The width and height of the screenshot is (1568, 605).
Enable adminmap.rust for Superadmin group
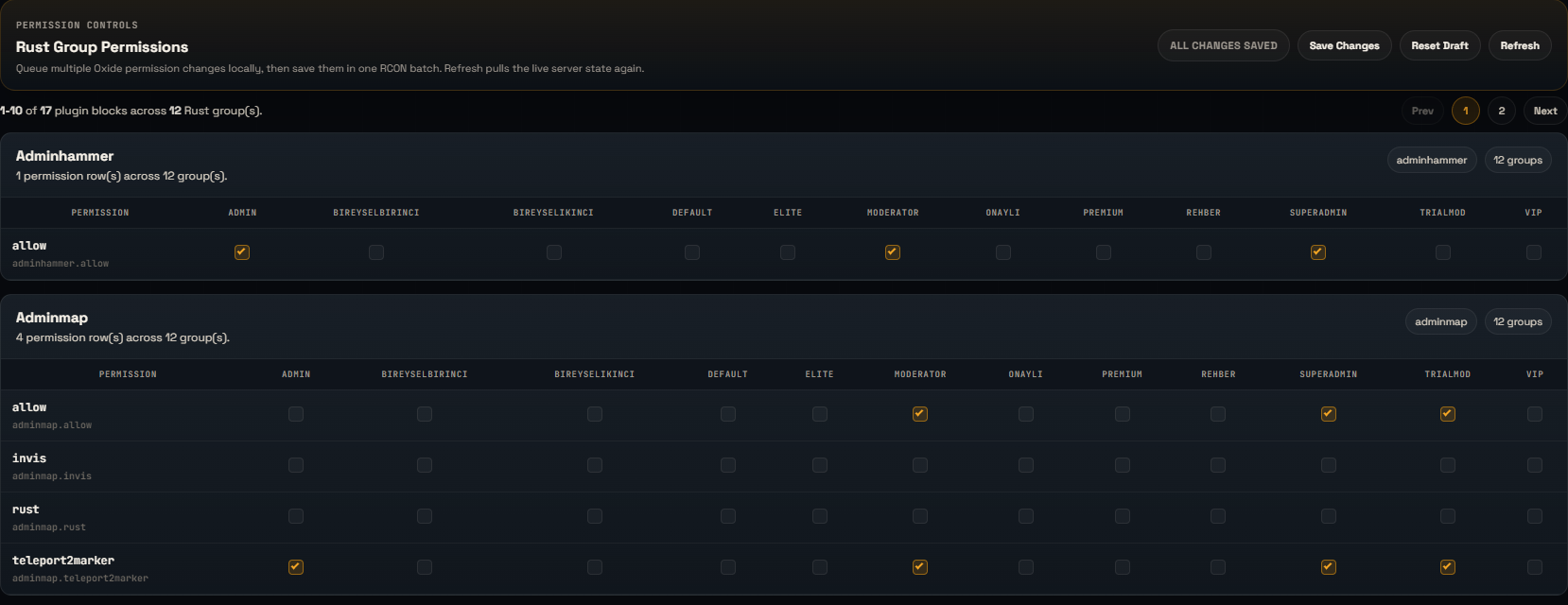[x=1329, y=516]
